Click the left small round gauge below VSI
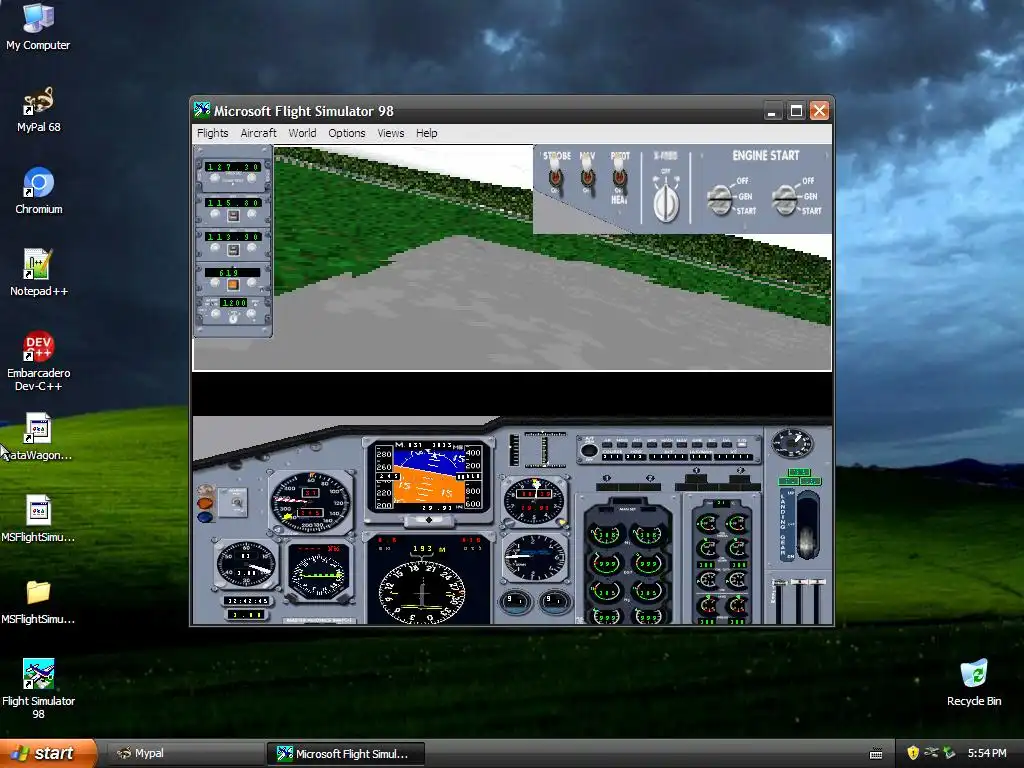Screen dimensions: 1024x768 tap(515, 601)
